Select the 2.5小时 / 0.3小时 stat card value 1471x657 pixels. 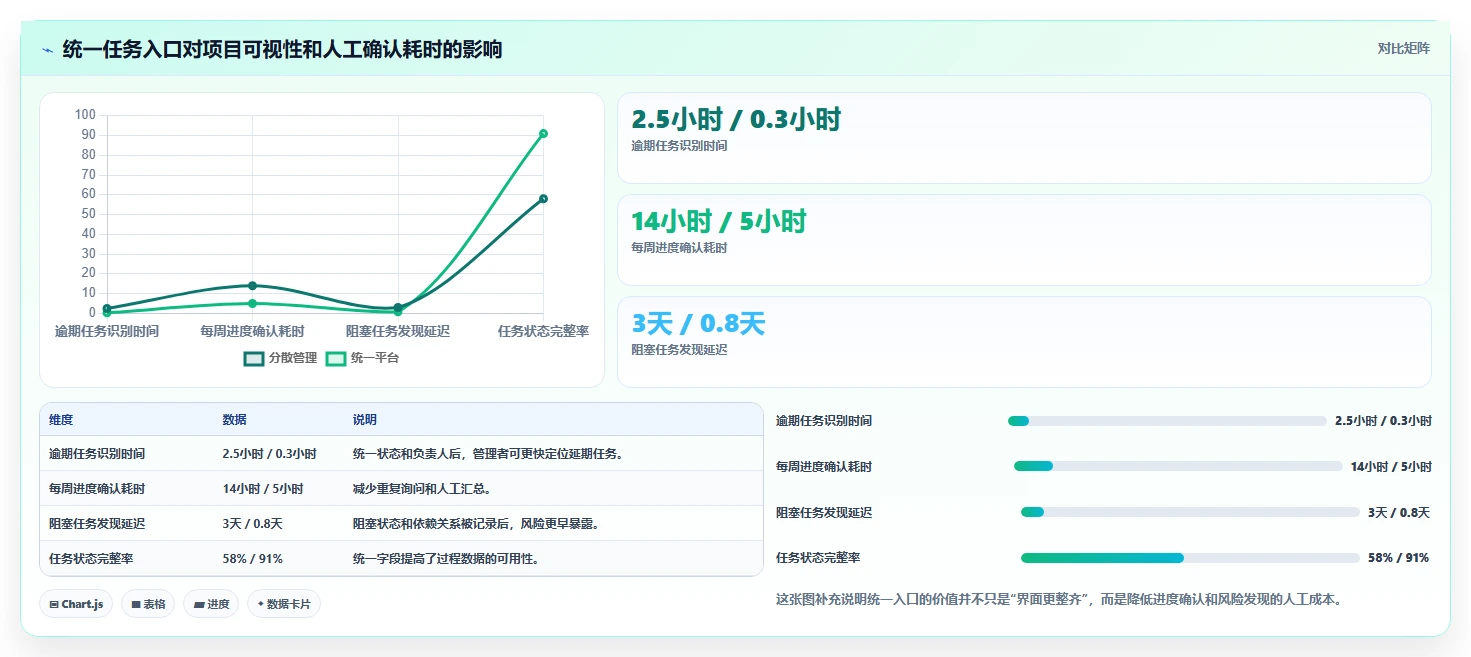[736, 120]
